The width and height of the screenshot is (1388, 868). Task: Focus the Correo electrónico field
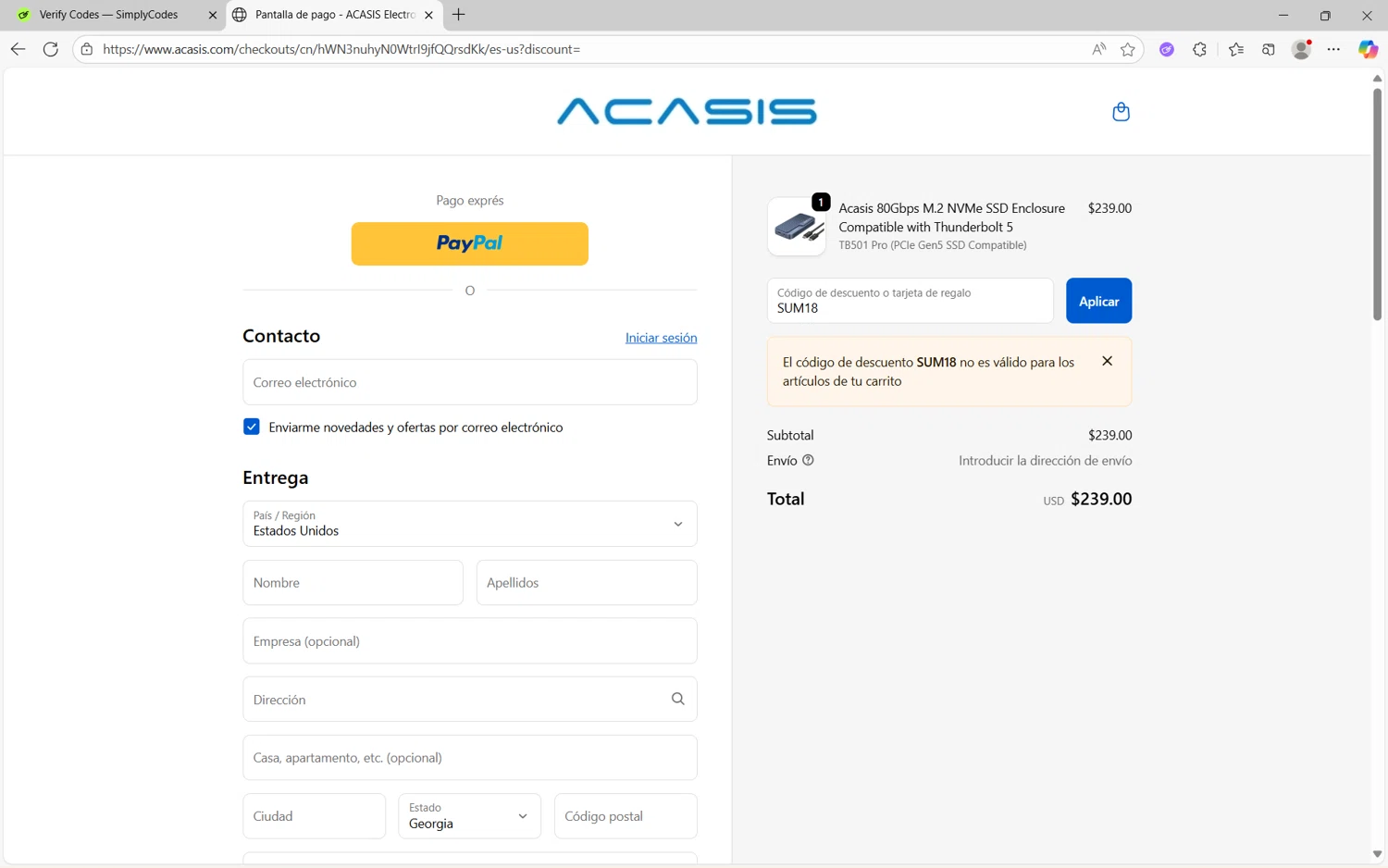pos(470,382)
